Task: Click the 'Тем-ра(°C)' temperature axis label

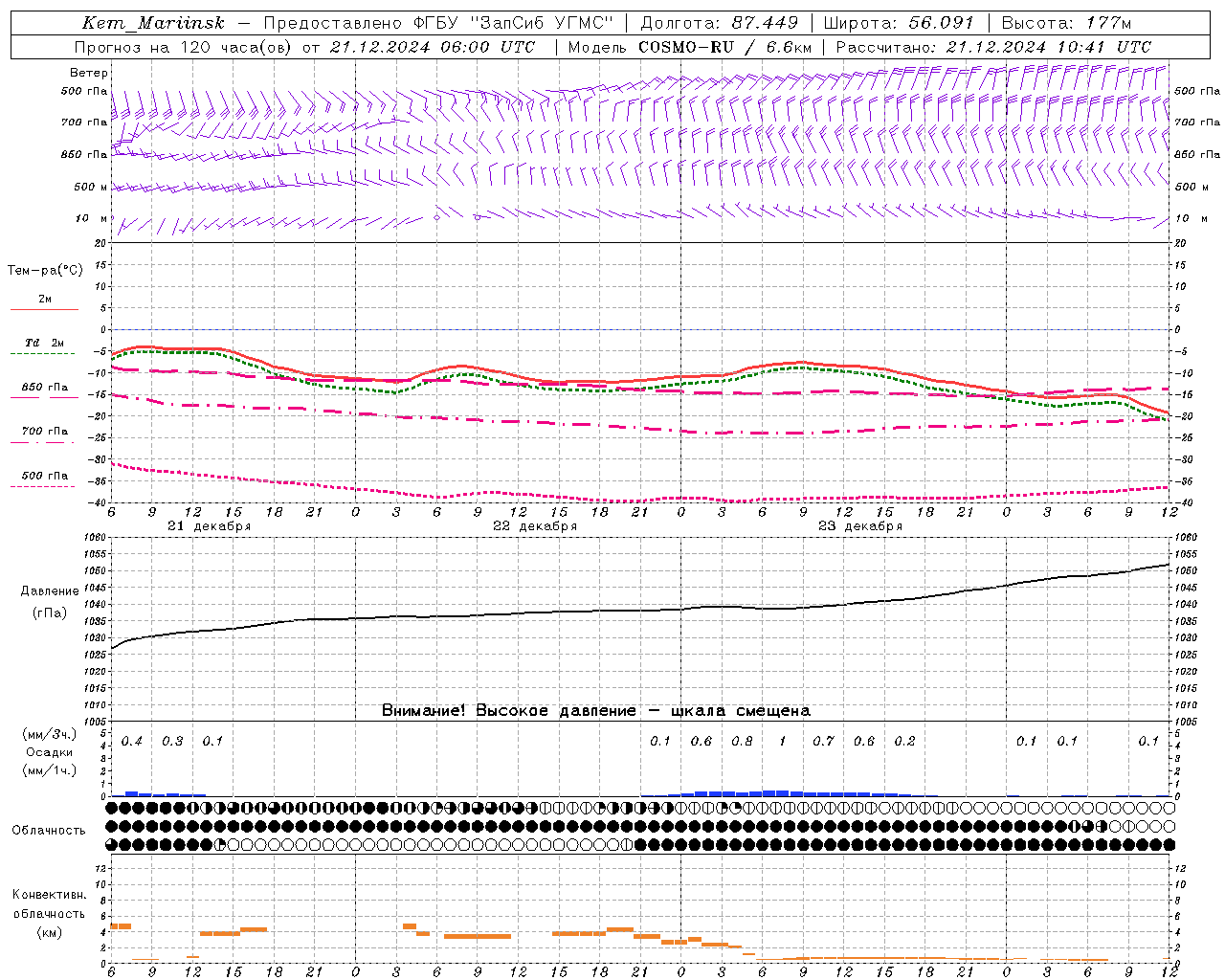Action: pyautogui.click(x=45, y=271)
